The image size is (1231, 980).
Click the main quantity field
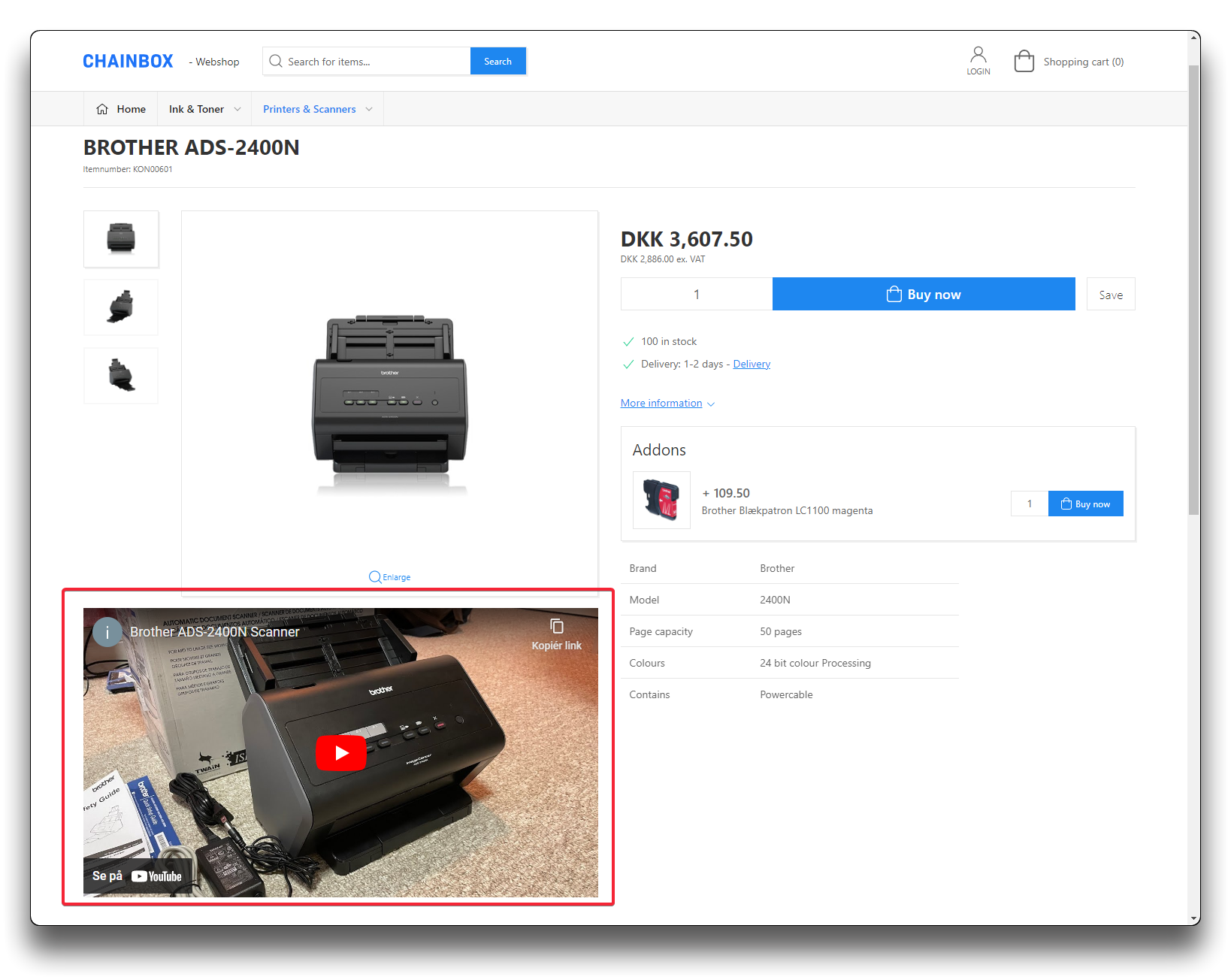click(697, 294)
